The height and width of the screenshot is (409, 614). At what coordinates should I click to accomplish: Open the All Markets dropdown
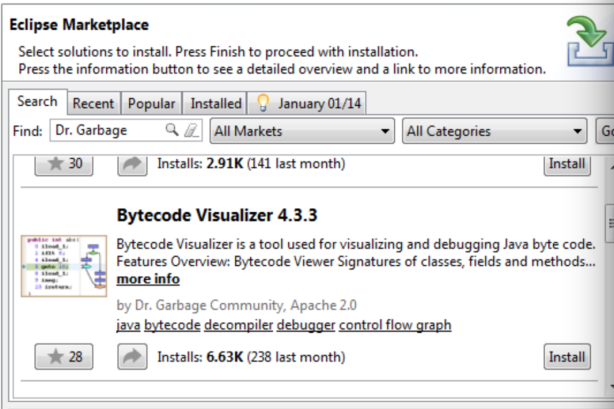click(302, 131)
